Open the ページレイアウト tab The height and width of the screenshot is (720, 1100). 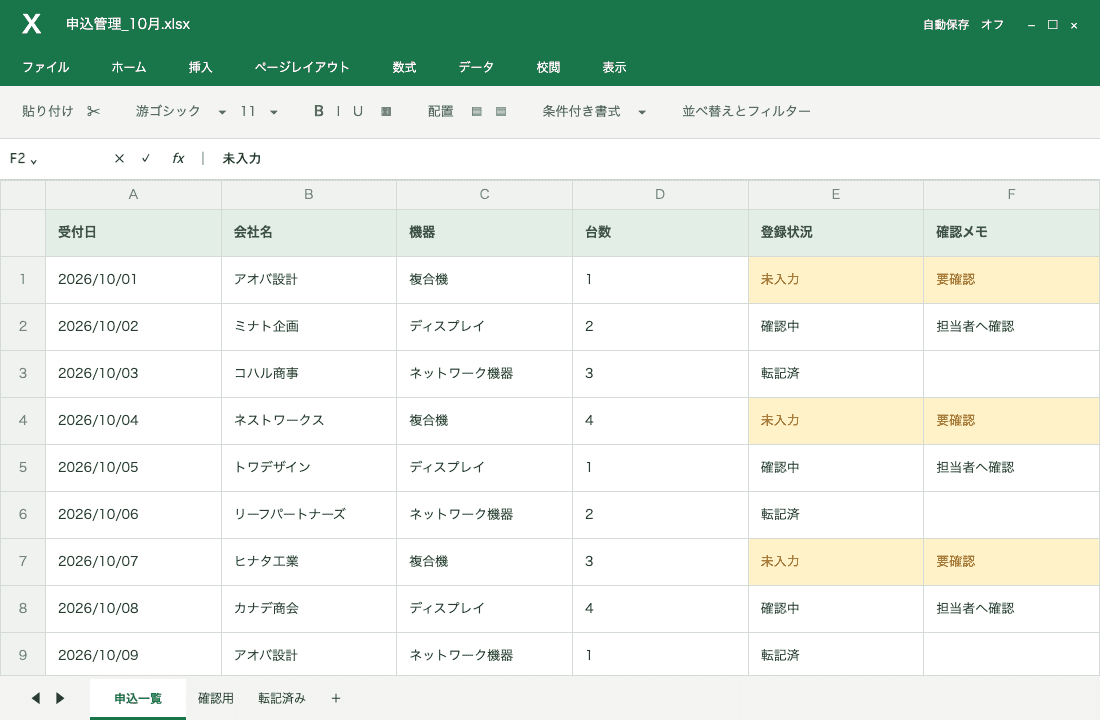pos(302,67)
